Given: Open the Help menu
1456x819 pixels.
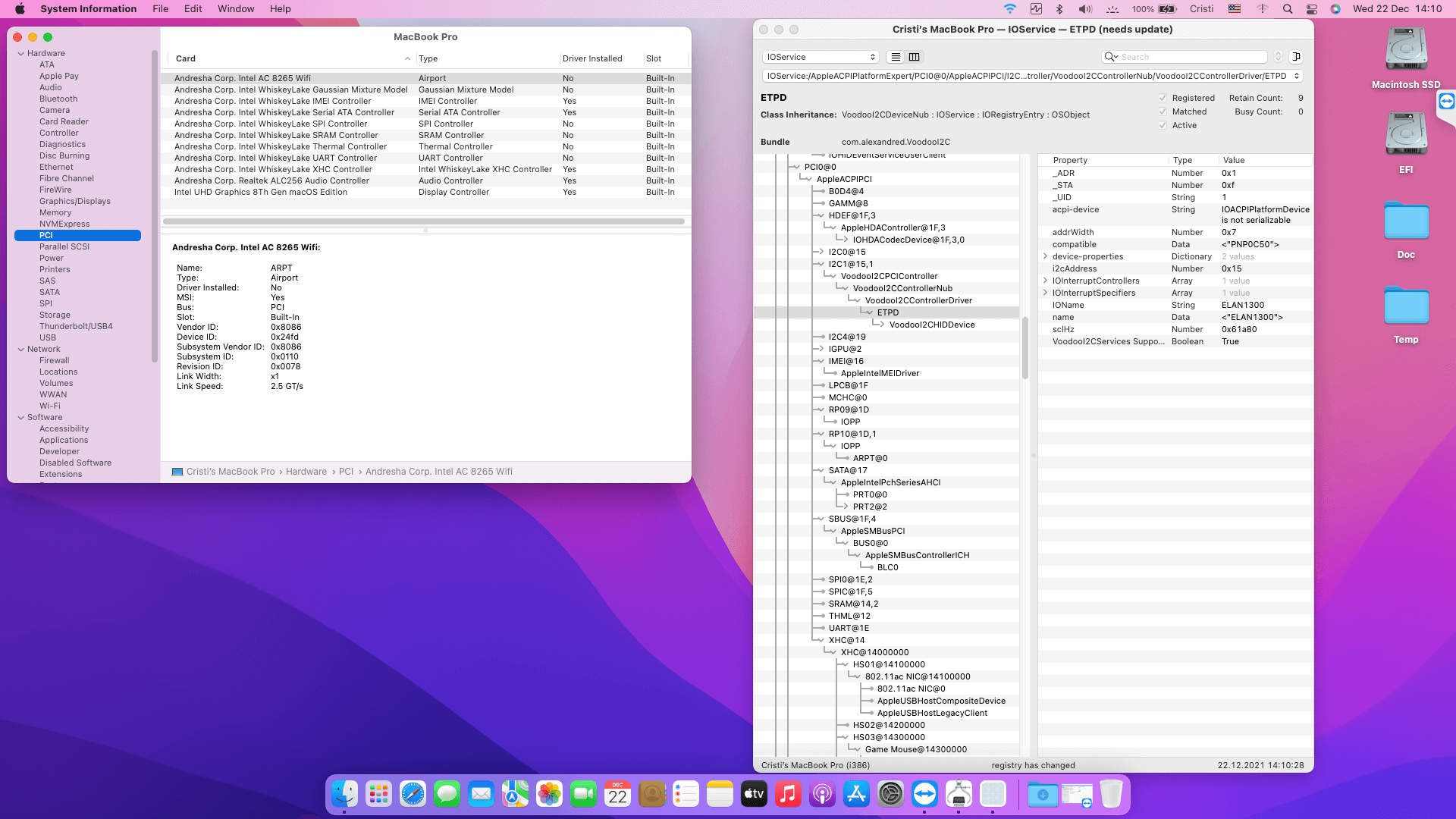Looking at the screenshot, I should pos(281,9).
